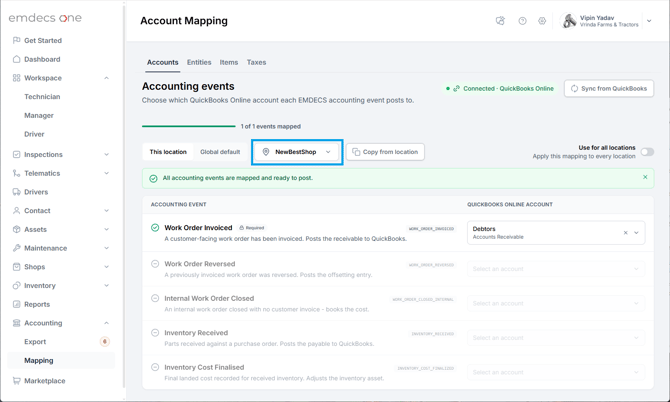Click Copy from location button

[385, 152]
